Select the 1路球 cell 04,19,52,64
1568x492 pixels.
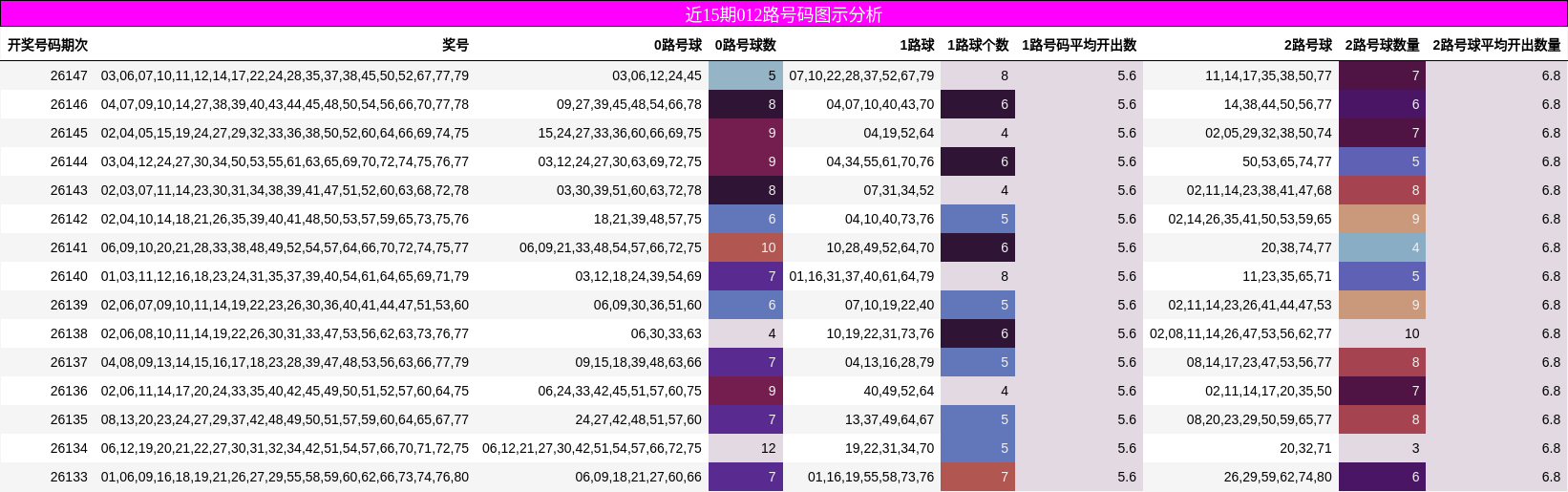pyautogui.click(x=899, y=133)
